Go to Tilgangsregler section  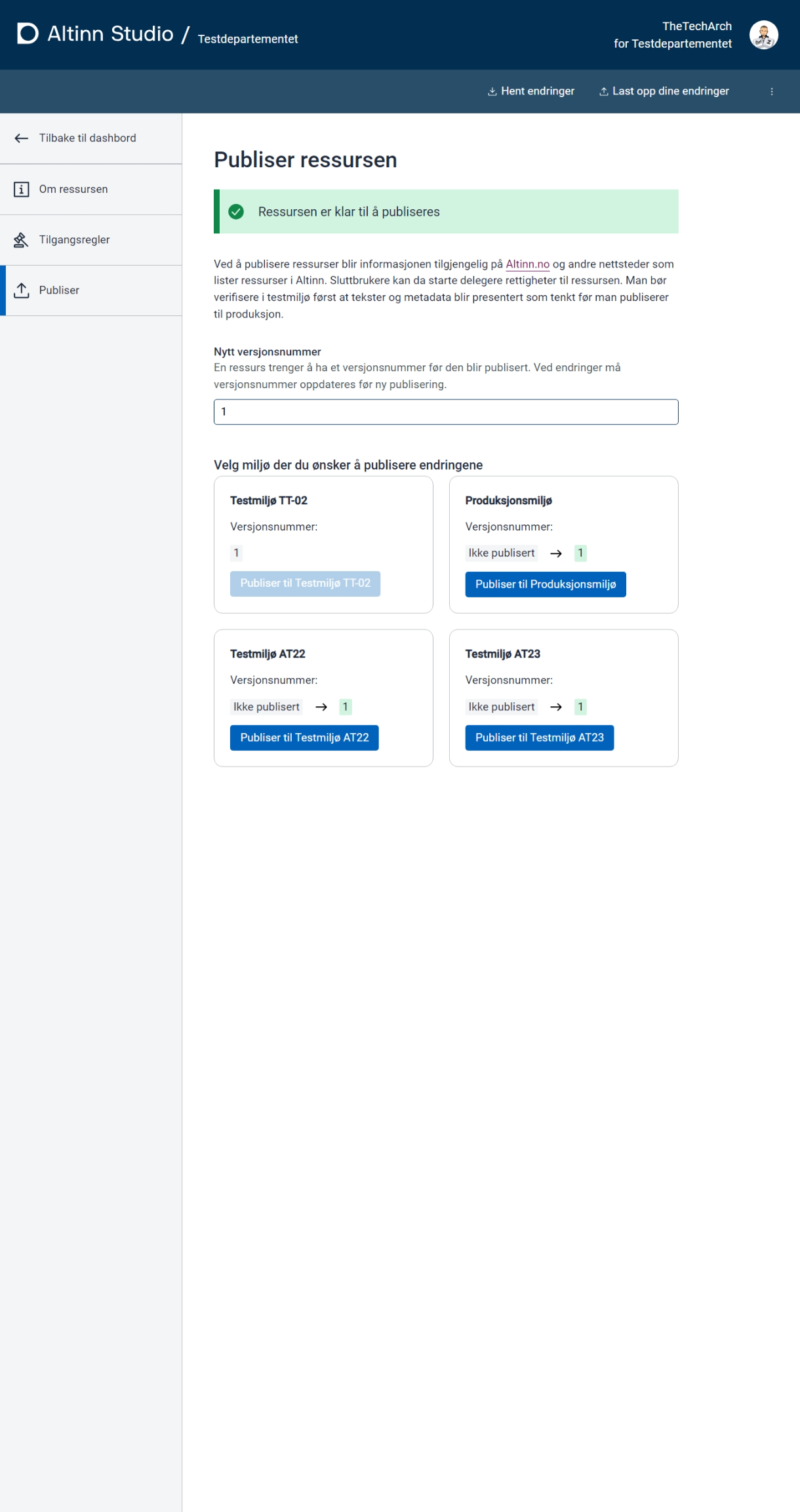(75, 240)
